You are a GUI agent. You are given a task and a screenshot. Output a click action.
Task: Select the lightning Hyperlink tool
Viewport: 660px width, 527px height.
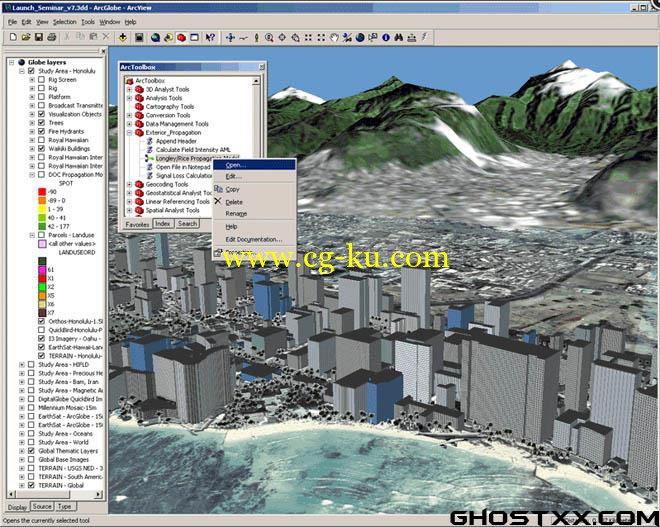pyautogui.click(x=424, y=37)
